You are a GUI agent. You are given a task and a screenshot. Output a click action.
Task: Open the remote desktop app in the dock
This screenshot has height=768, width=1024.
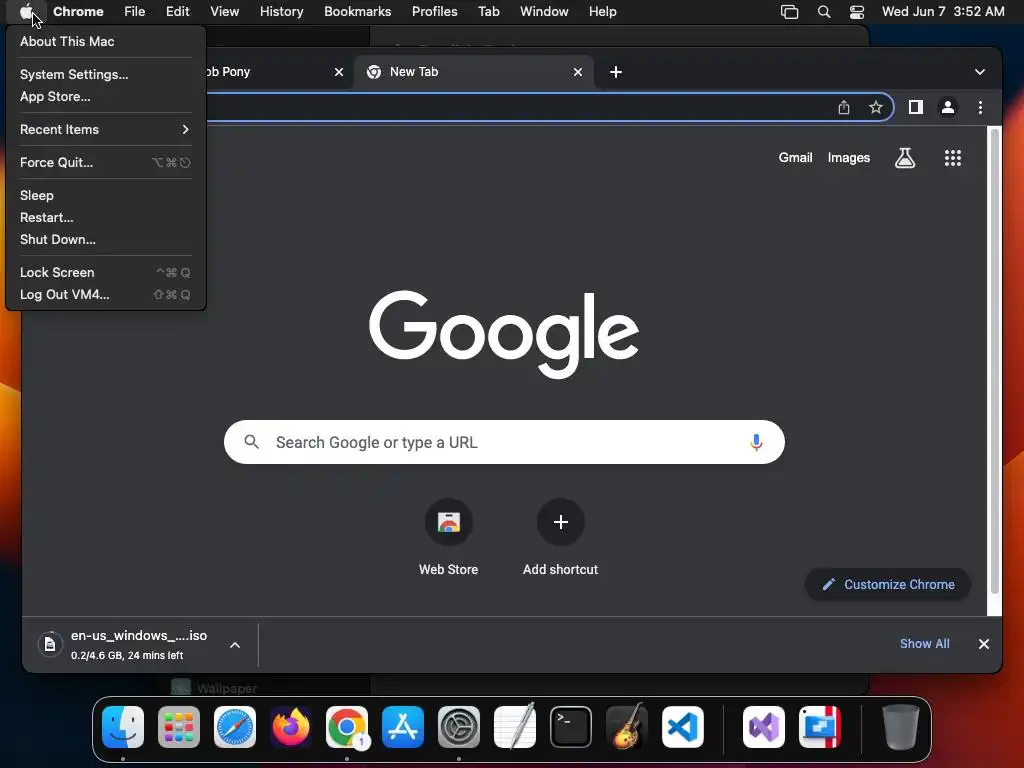[820, 727]
